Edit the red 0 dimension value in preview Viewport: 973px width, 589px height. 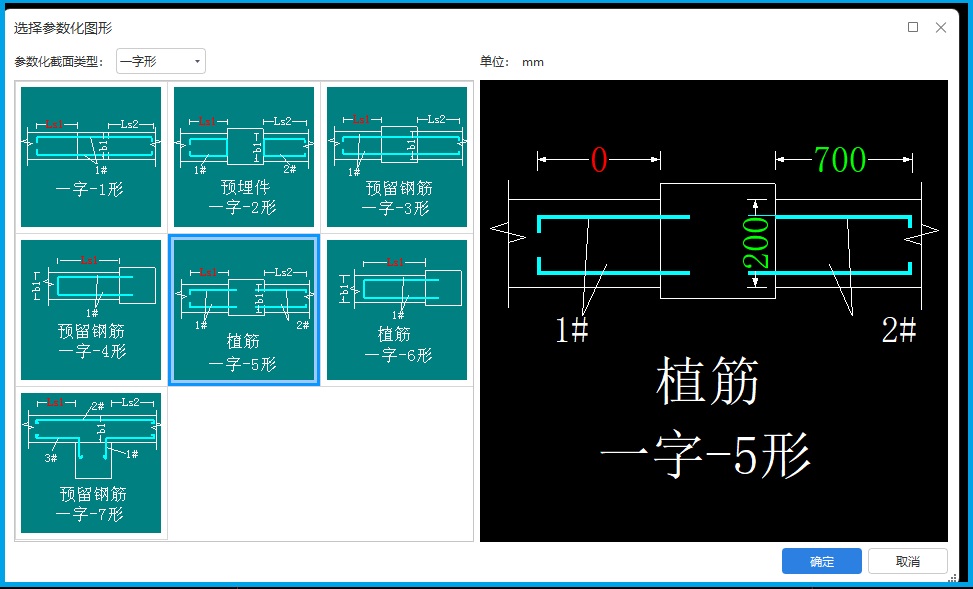pos(599,160)
